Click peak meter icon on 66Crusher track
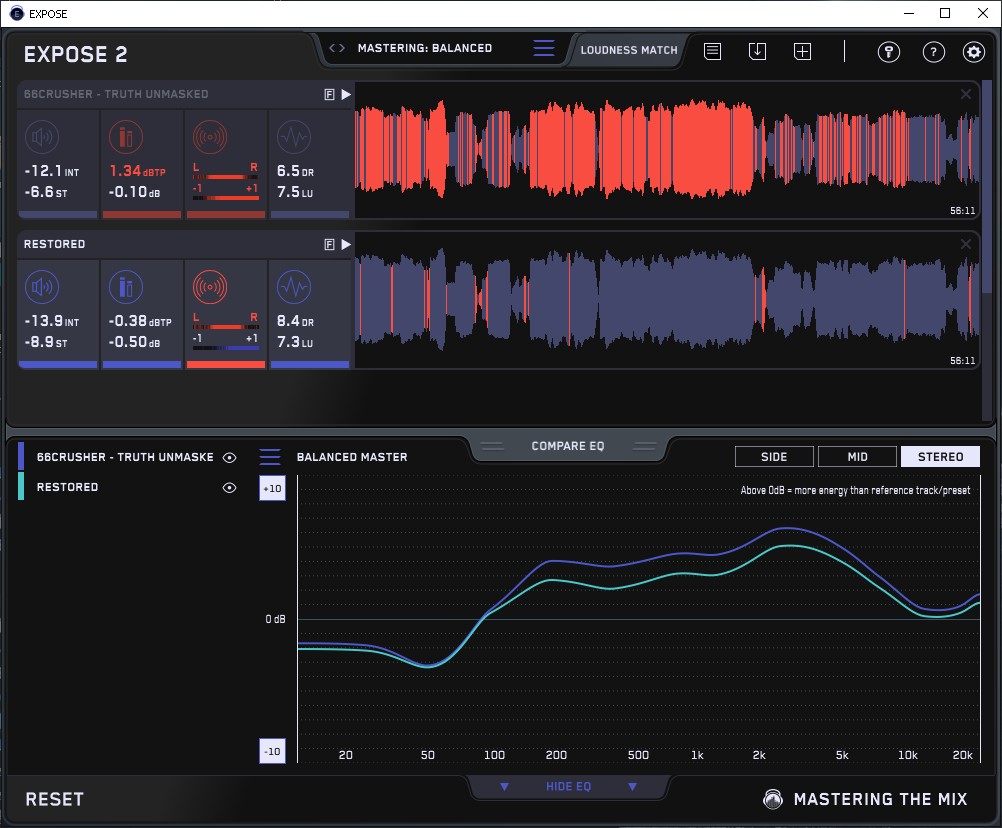 (x=126, y=137)
